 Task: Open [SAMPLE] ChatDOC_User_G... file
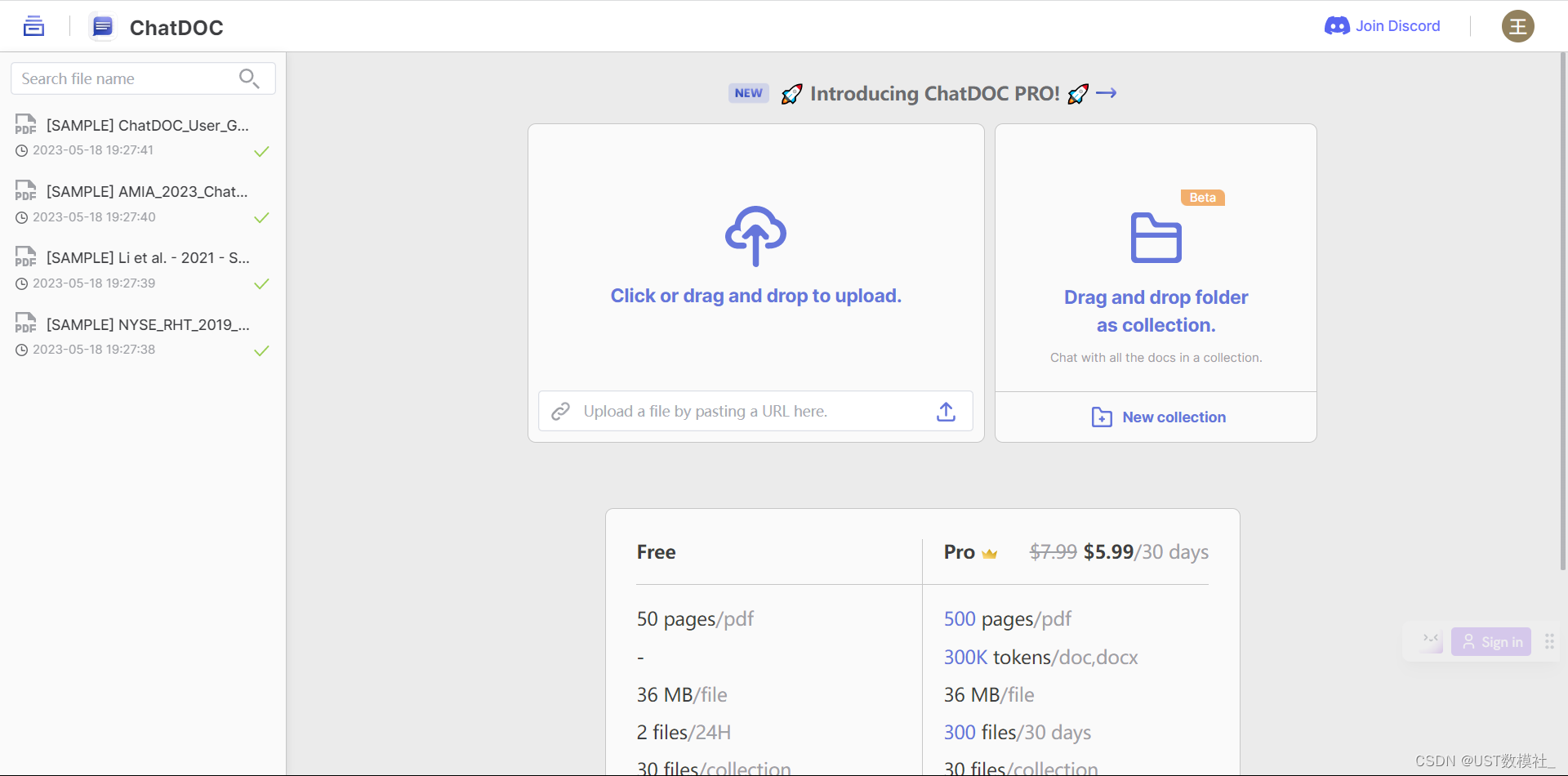point(147,125)
